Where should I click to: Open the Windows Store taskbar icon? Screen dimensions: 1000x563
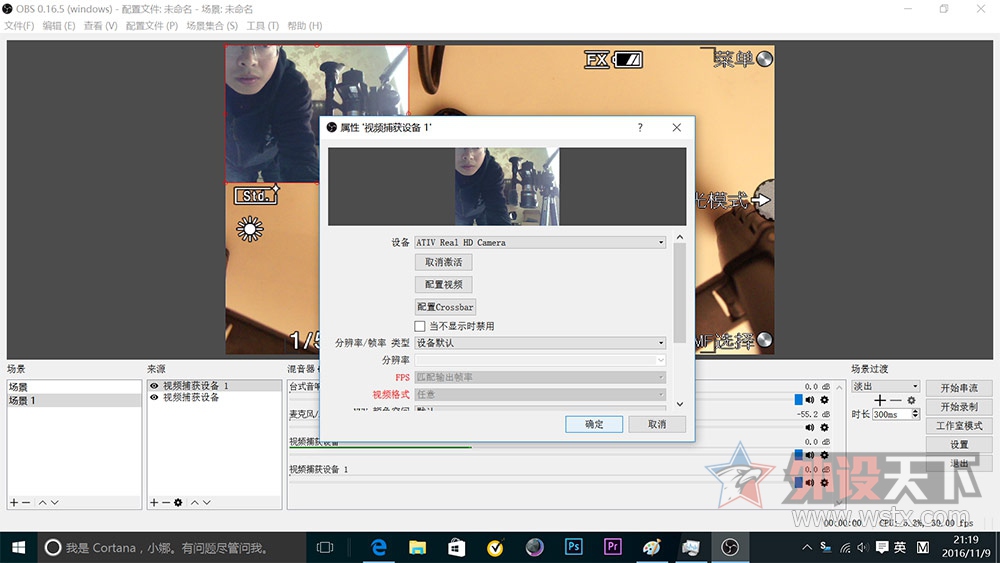(x=457, y=547)
